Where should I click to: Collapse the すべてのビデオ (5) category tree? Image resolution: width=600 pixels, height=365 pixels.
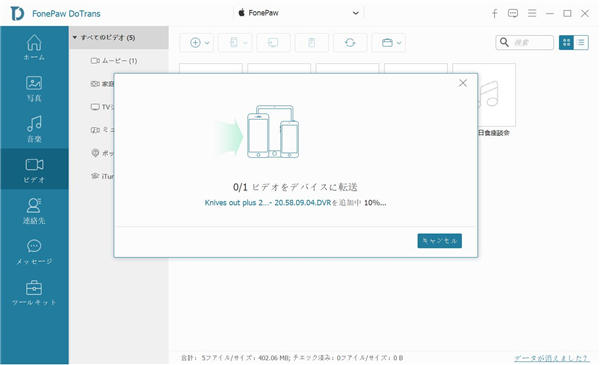click(x=75, y=37)
